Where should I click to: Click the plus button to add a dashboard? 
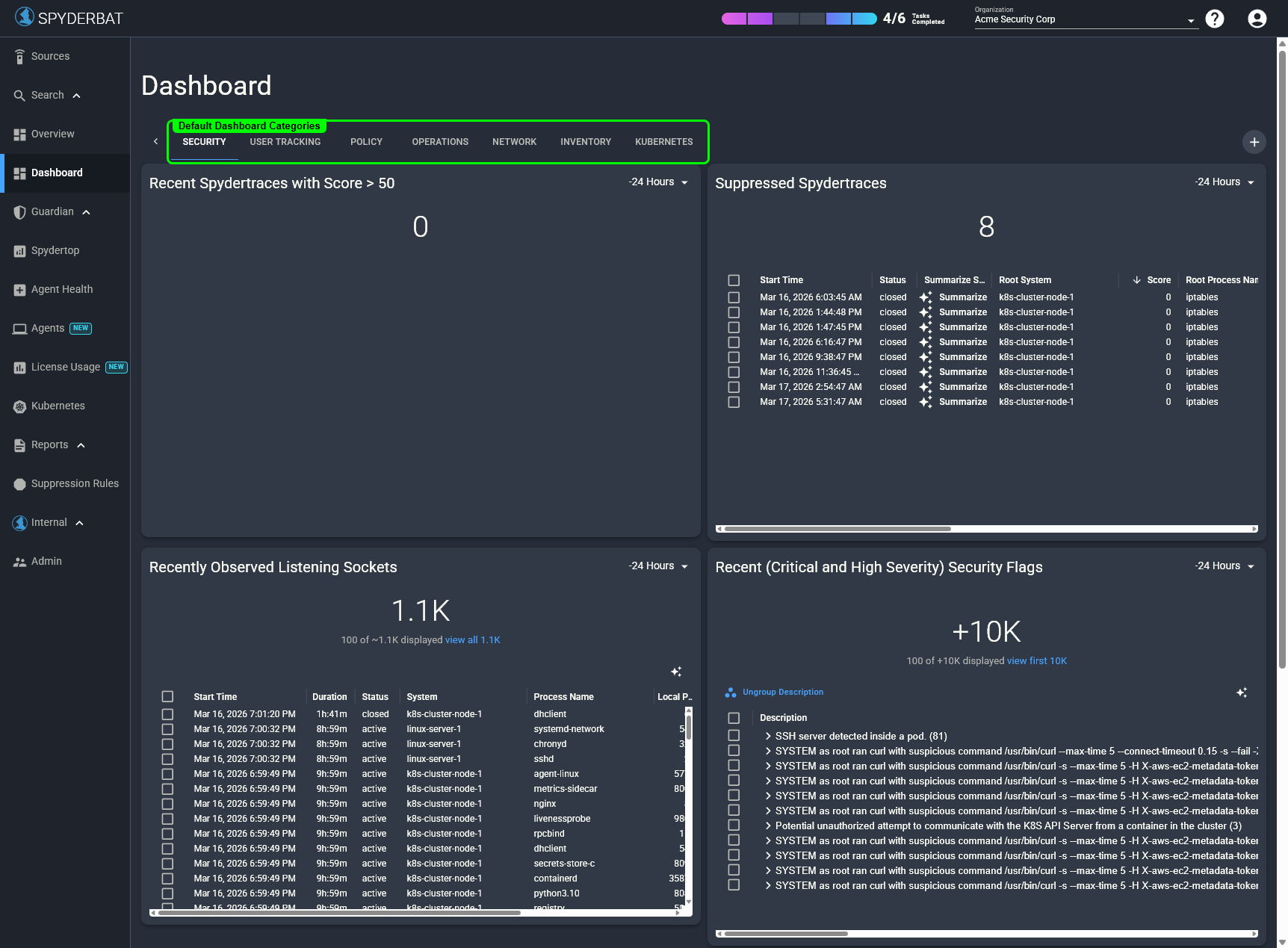1254,141
